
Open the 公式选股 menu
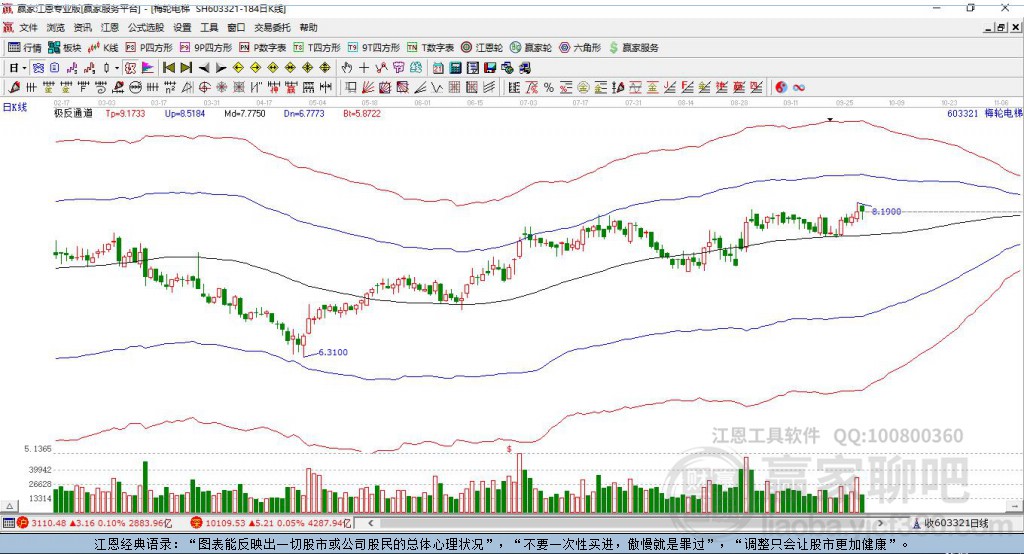pyautogui.click(x=146, y=27)
